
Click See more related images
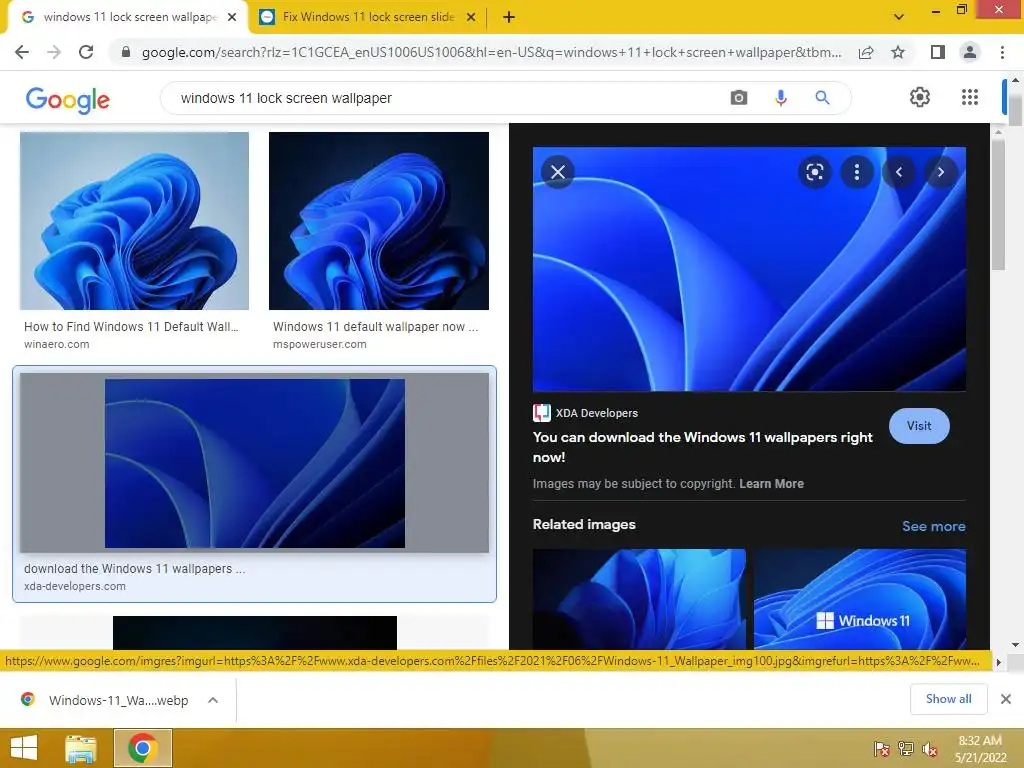click(x=933, y=526)
